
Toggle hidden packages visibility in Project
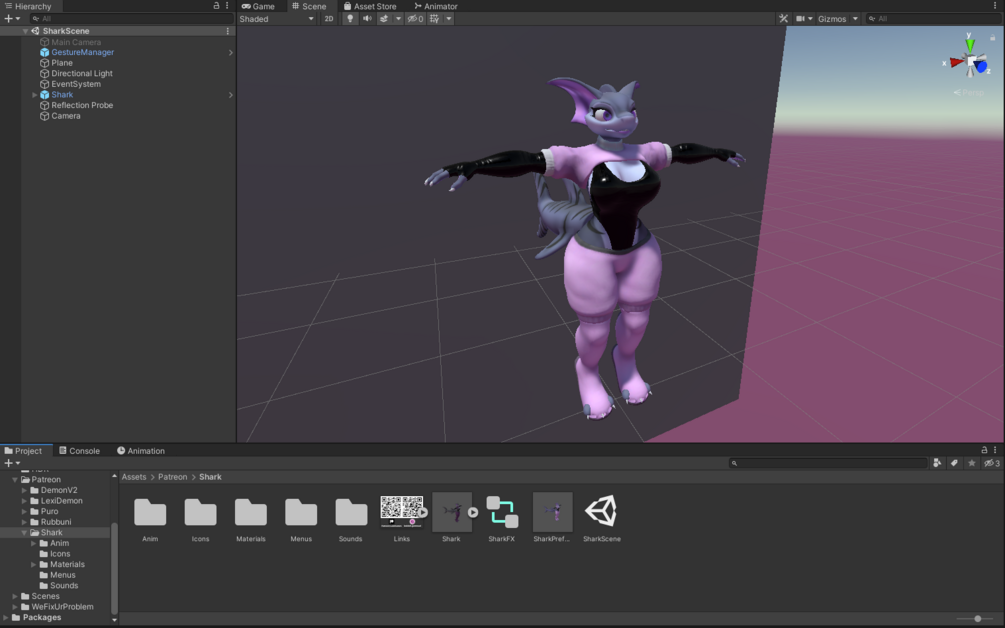[992, 463]
